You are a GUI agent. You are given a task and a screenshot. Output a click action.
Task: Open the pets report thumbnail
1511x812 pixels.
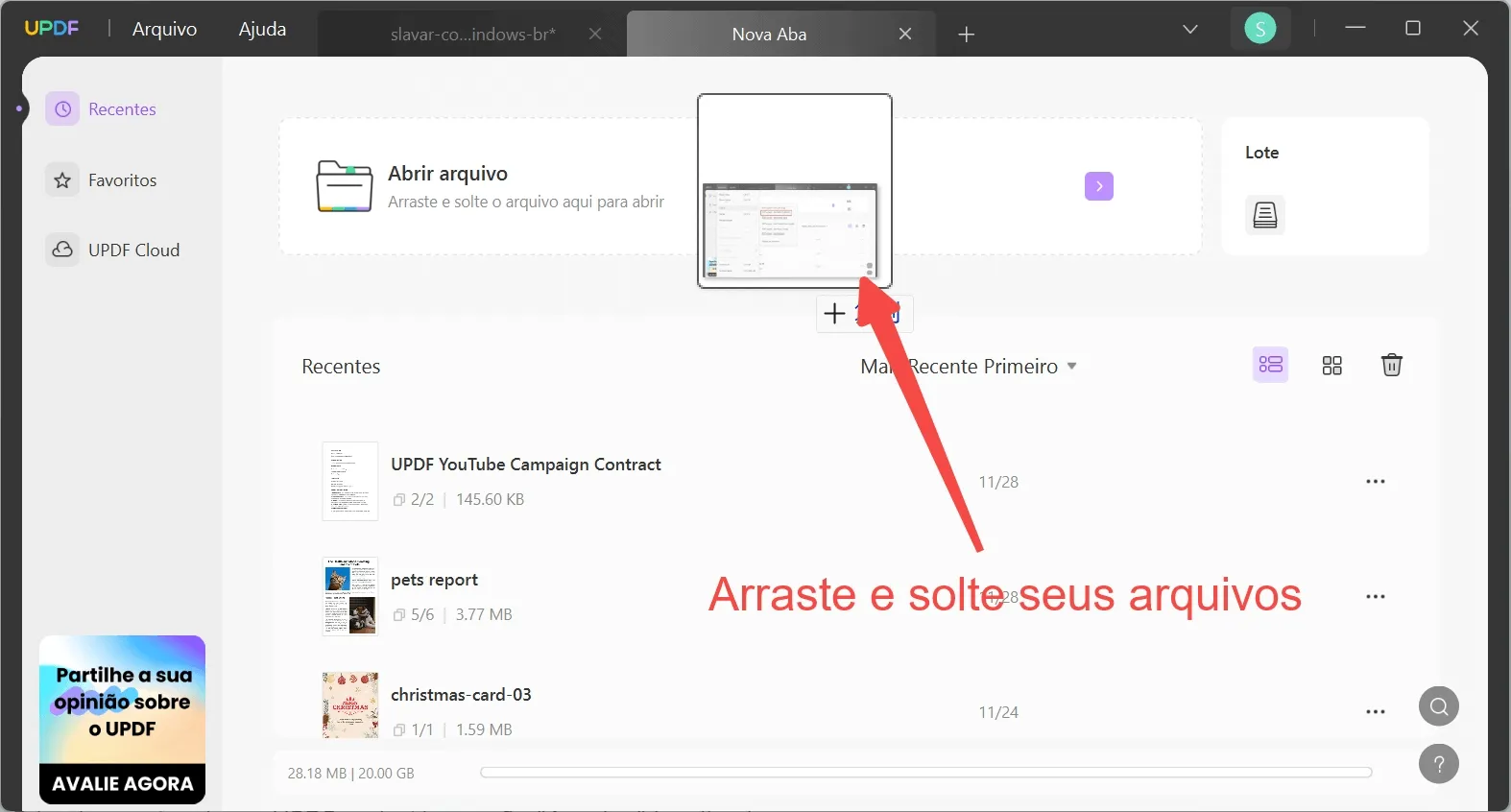[349, 596]
